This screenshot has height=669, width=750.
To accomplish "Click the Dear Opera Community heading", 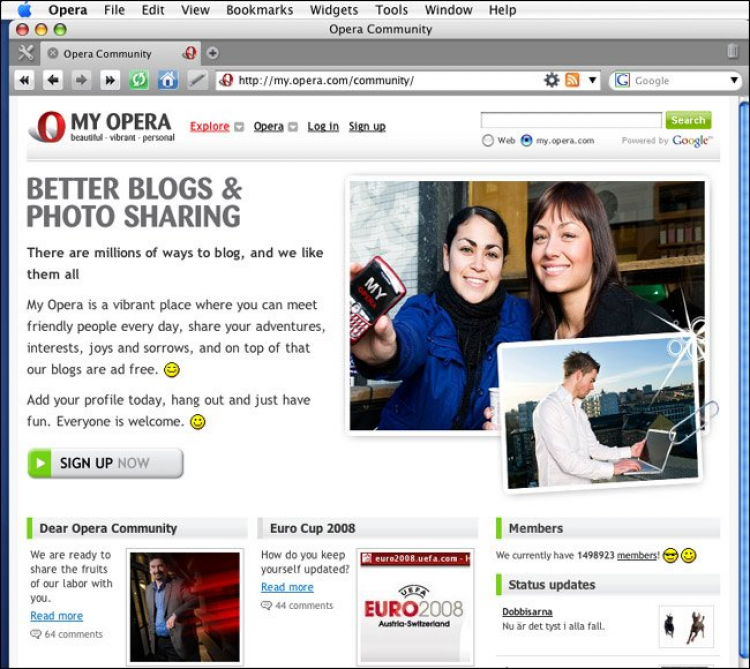I will [x=108, y=528].
